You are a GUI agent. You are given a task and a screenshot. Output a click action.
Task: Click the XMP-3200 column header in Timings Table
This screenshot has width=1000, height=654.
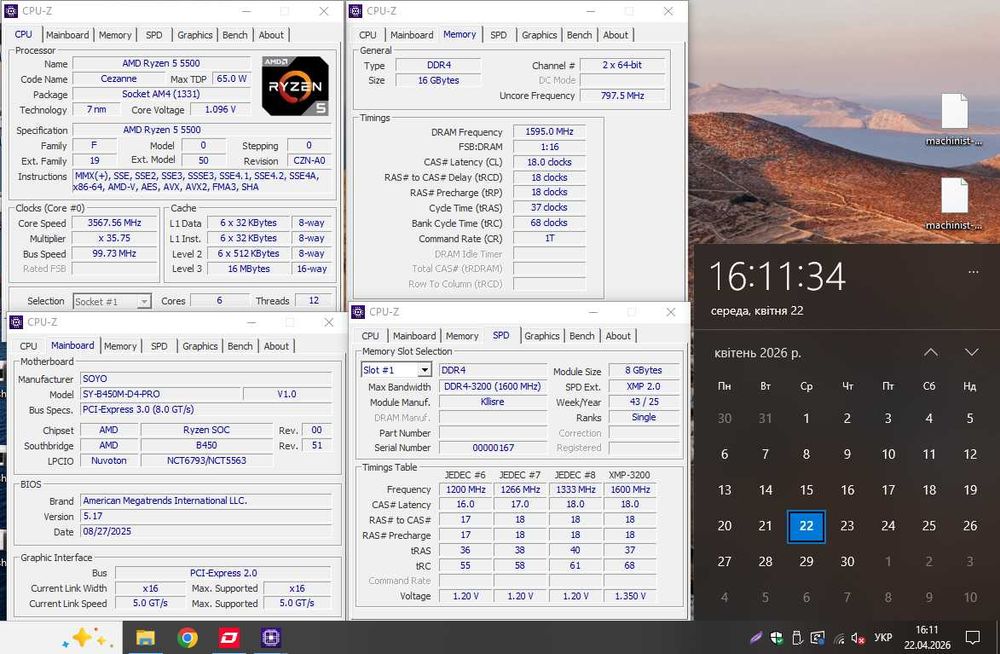[629, 475]
